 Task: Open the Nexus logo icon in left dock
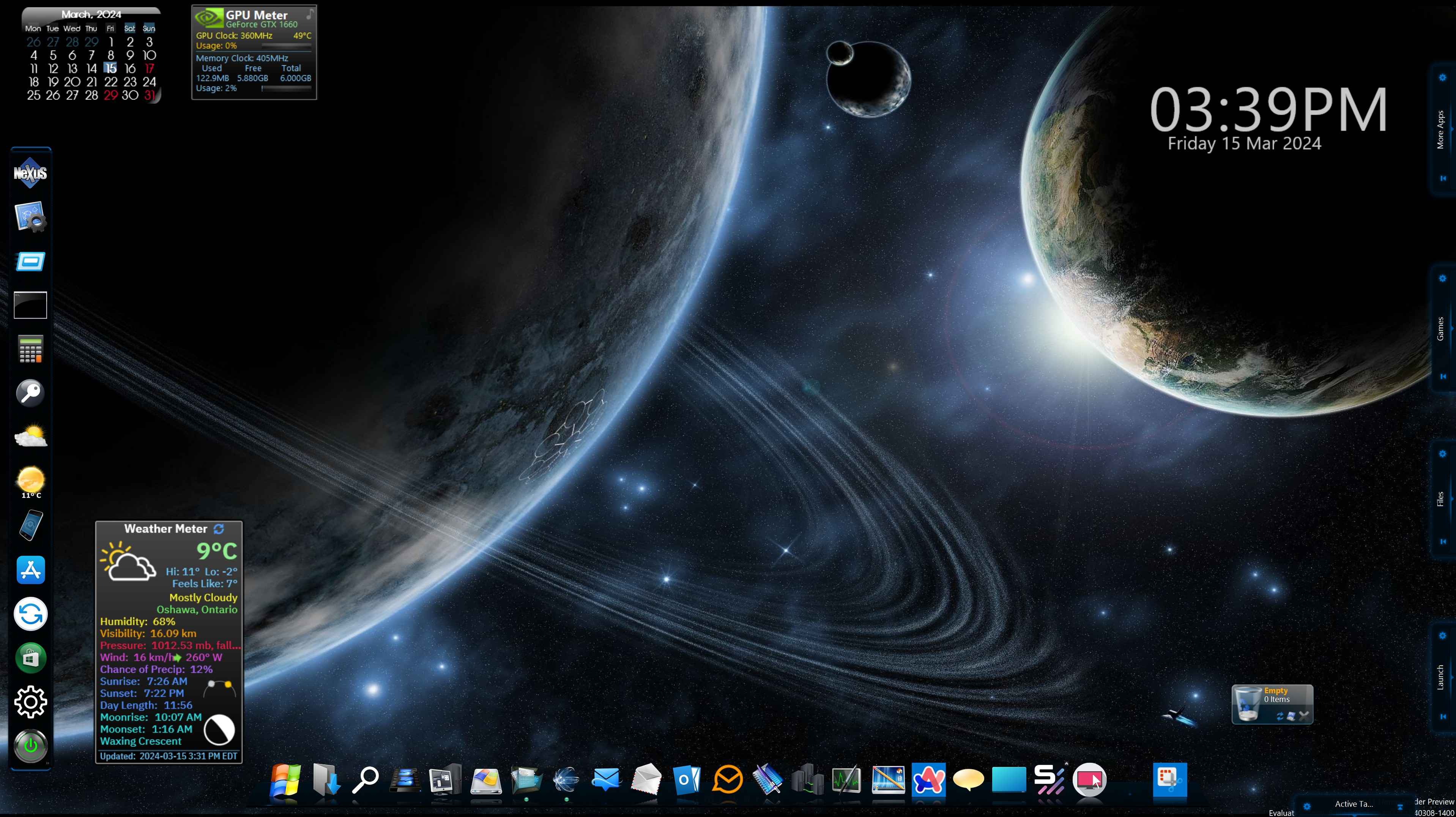(30, 173)
